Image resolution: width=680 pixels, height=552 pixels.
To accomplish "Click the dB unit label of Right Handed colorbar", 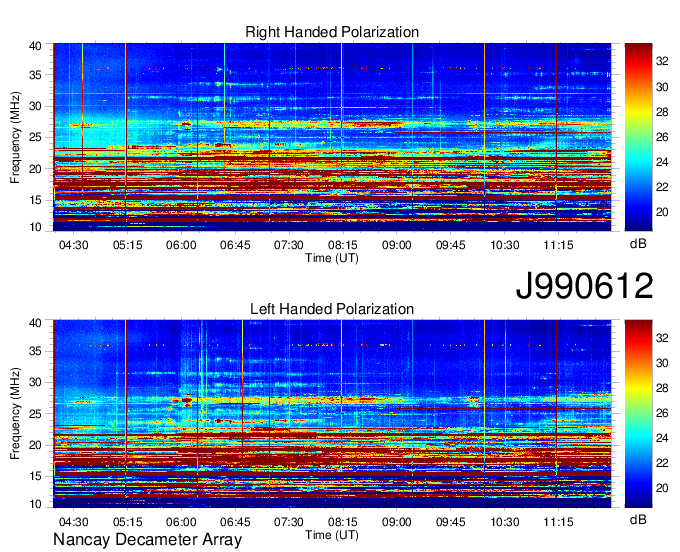I will click(x=638, y=243).
